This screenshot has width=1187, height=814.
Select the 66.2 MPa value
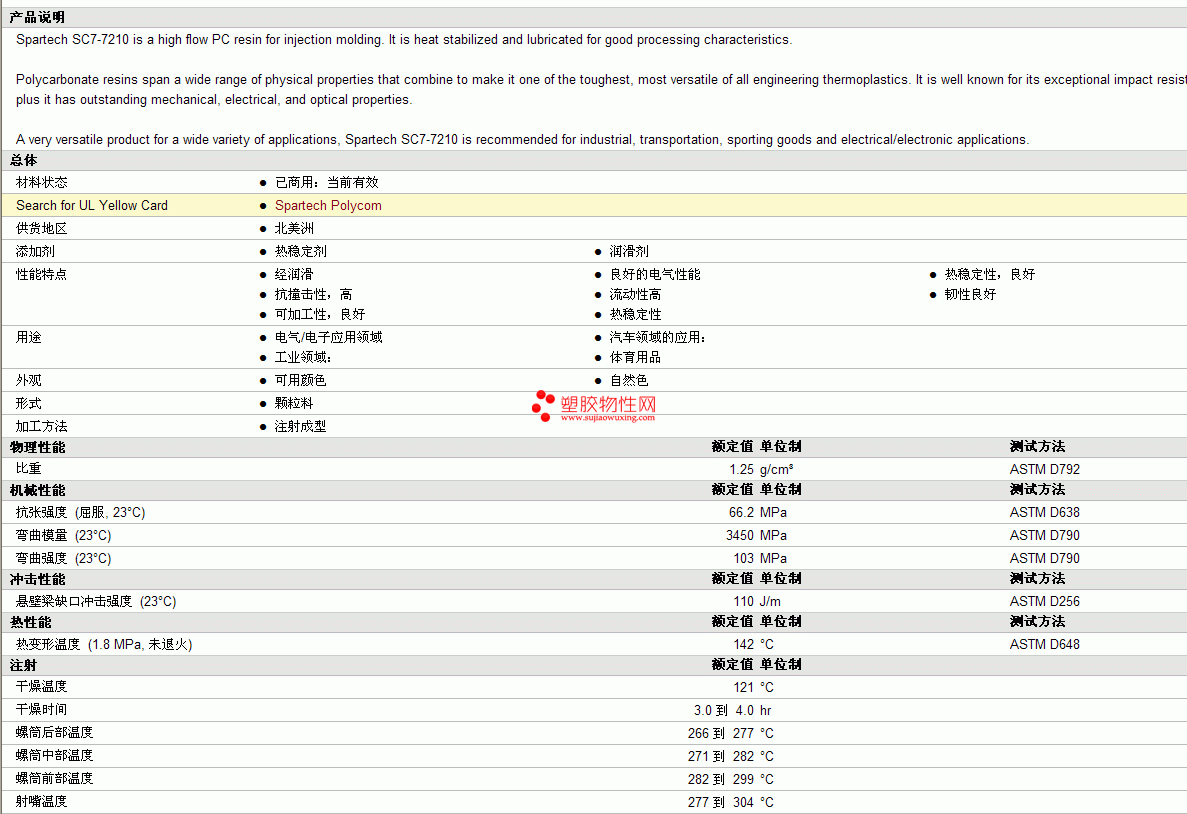(x=758, y=513)
